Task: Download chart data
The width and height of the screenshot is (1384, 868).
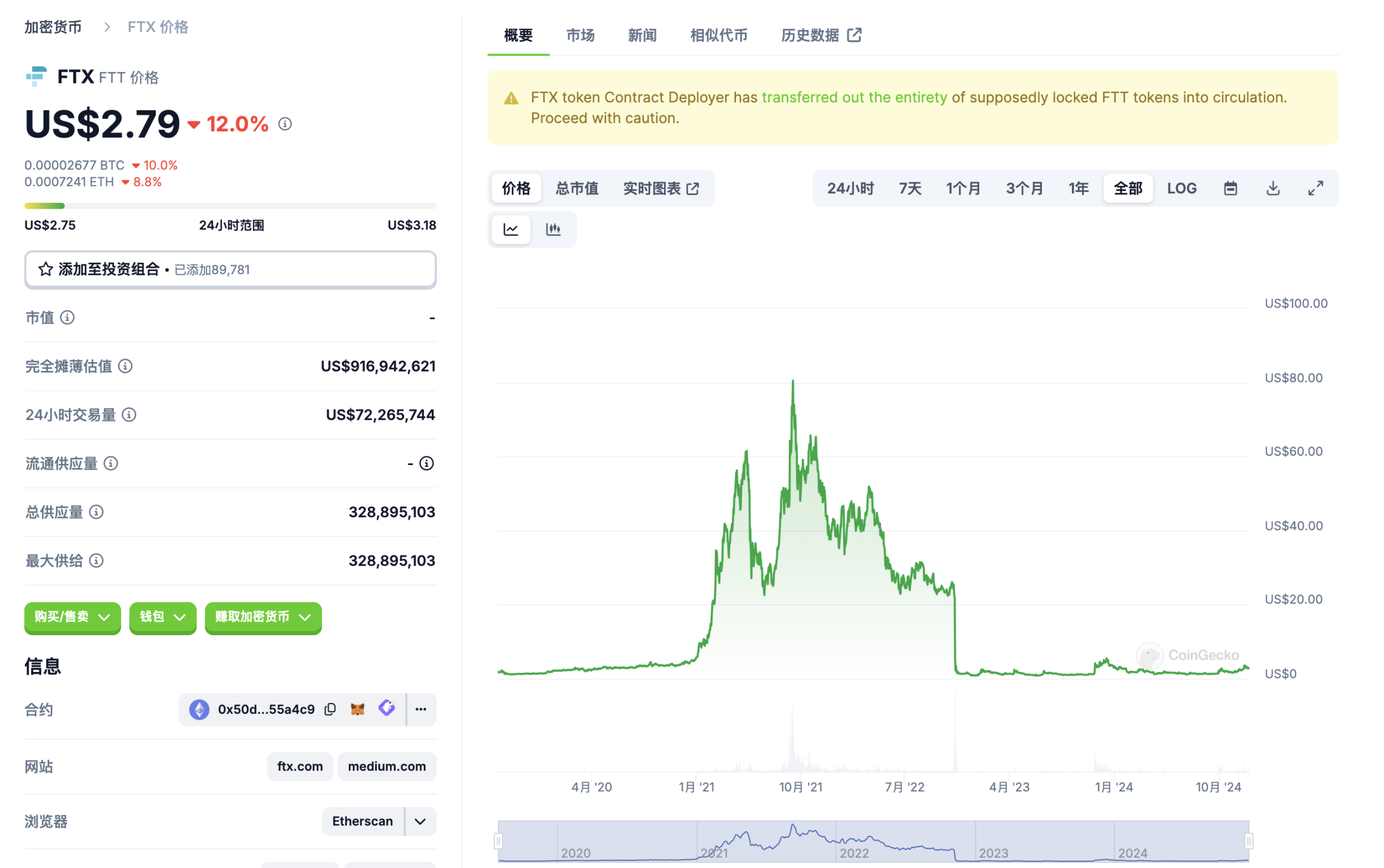Action: click(1273, 188)
